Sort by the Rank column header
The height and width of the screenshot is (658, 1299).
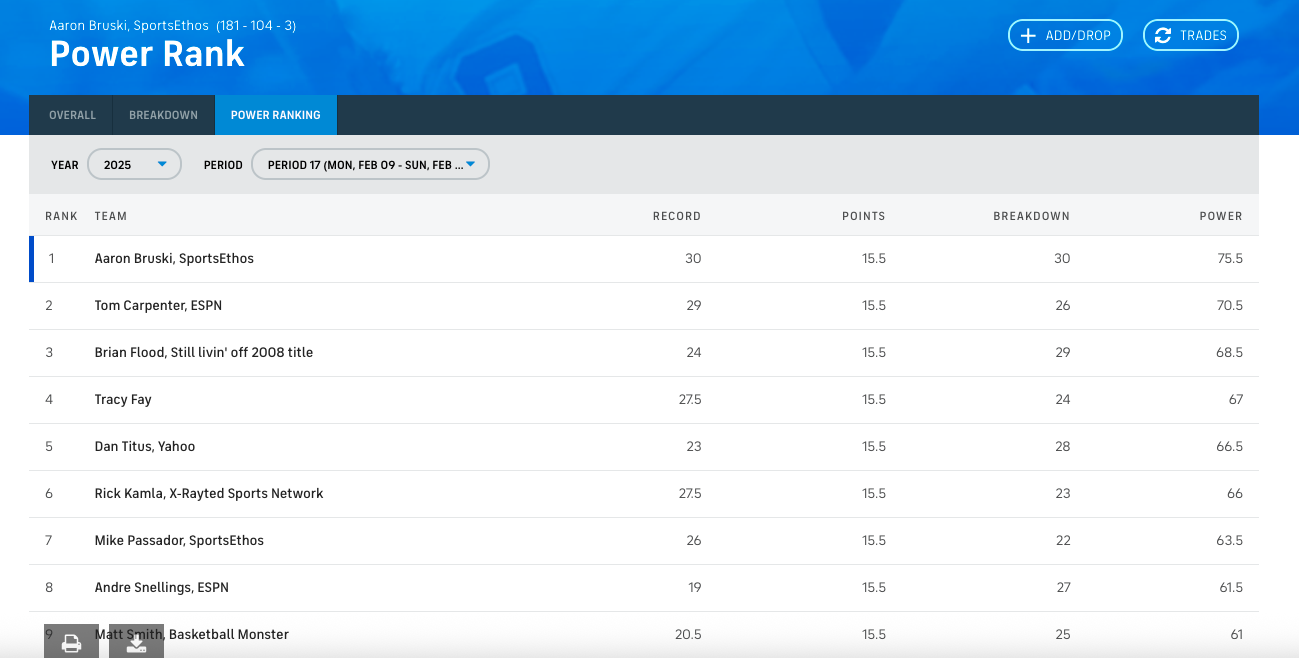[x=61, y=216]
